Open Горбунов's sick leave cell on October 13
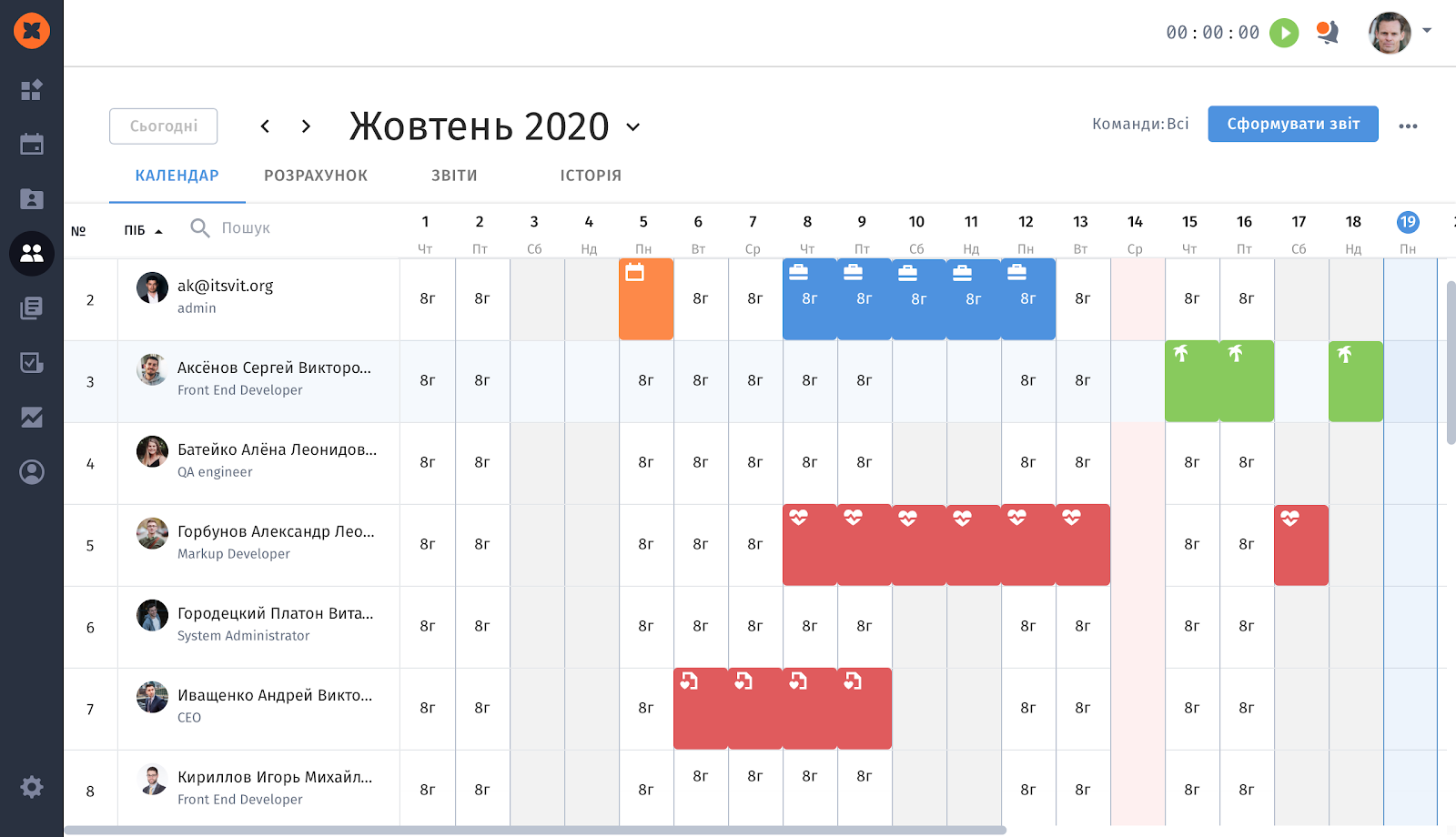The image size is (1456, 837). coord(1083,545)
